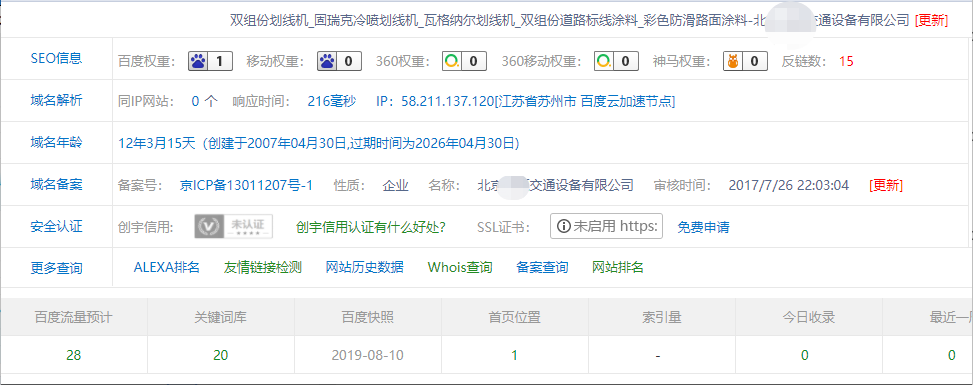
Task: Open 网站排名 link
Action: (617, 268)
